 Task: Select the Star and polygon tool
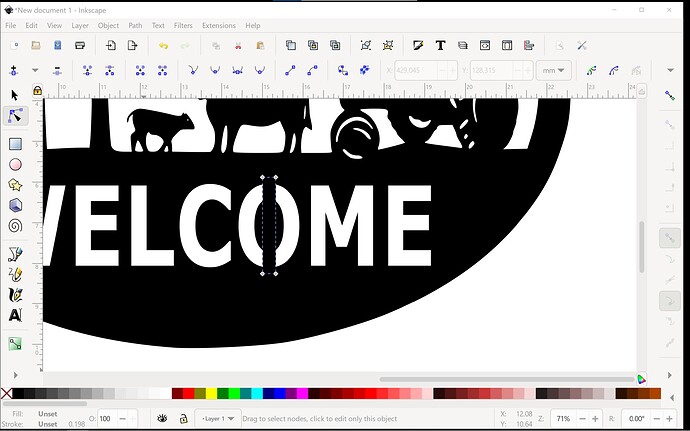click(x=15, y=185)
